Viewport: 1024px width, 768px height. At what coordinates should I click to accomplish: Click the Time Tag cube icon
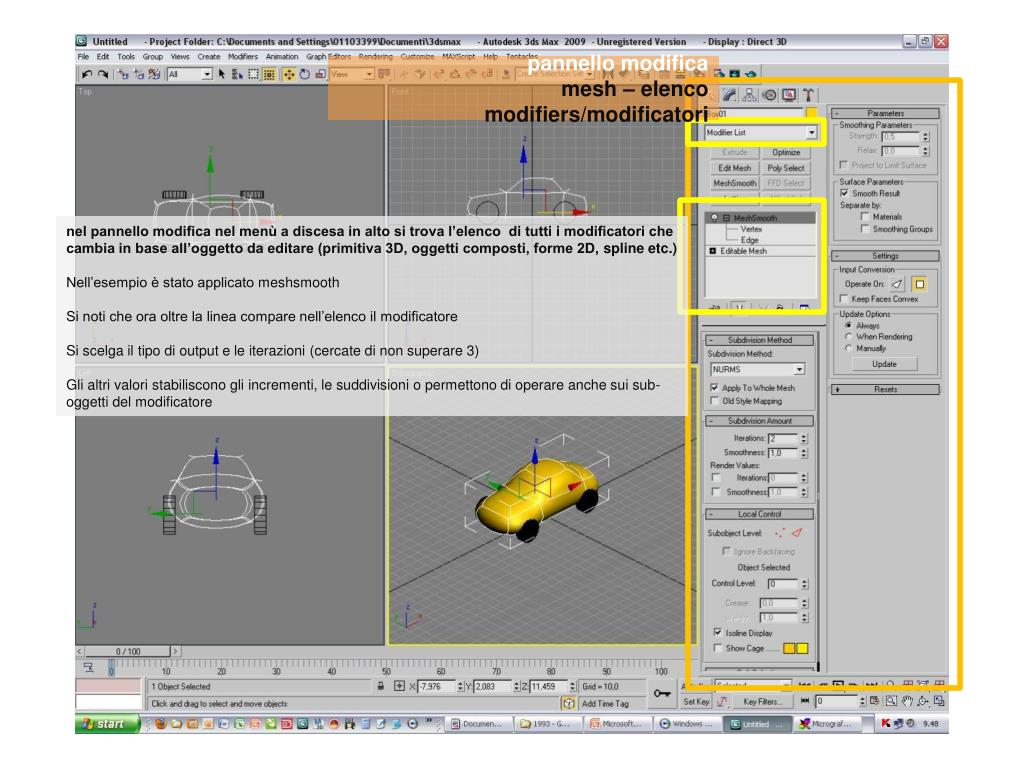[569, 703]
